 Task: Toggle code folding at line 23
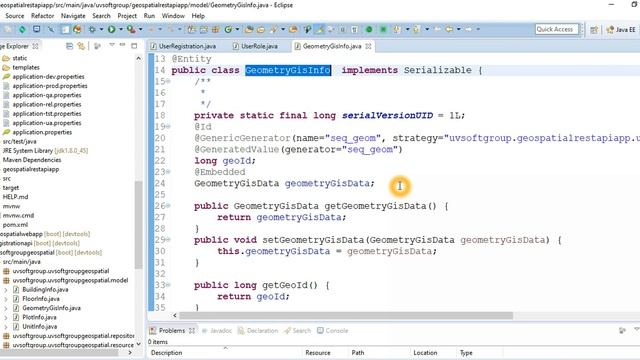pos(168,172)
